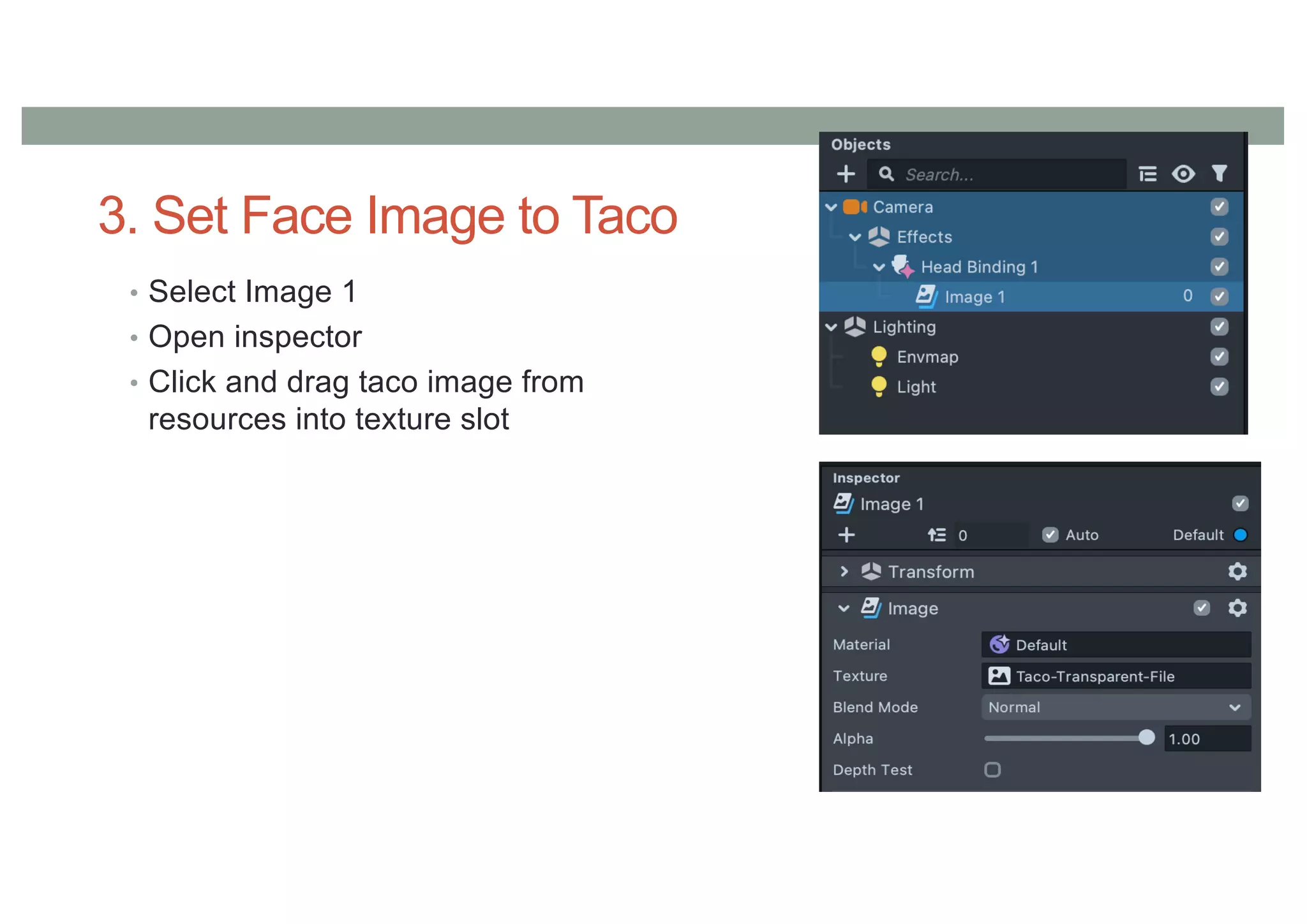Click the layer order icon in Inspector
The height and width of the screenshot is (924, 1307).
point(937,535)
